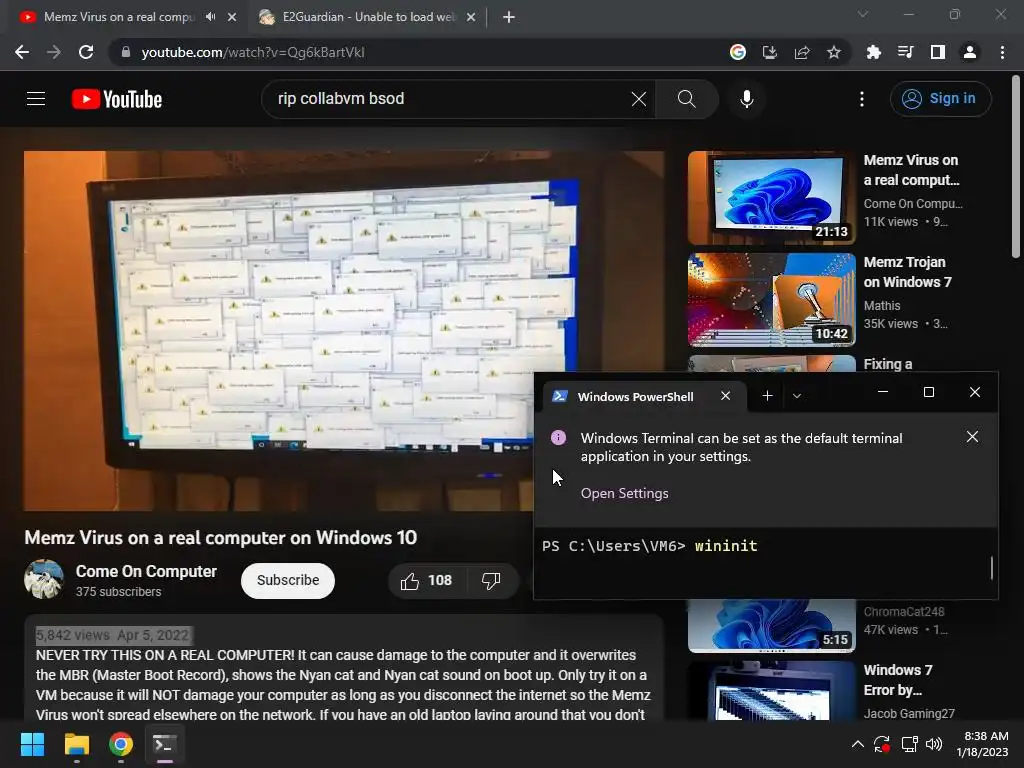The image size is (1024, 768).
Task: Mute the Memz Virus tab audio icon
Action: 210,17
